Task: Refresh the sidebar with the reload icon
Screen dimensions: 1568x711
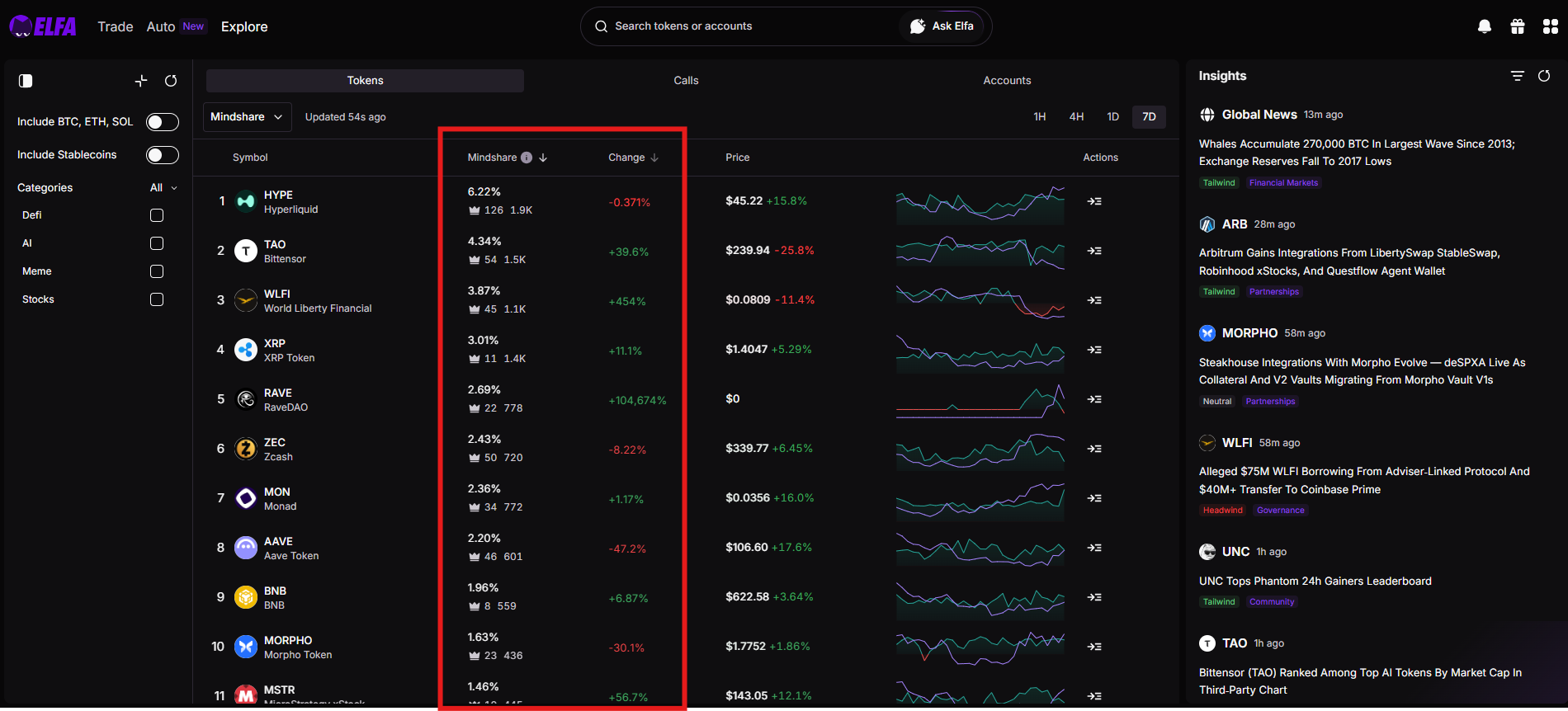Action: click(x=171, y=81)
